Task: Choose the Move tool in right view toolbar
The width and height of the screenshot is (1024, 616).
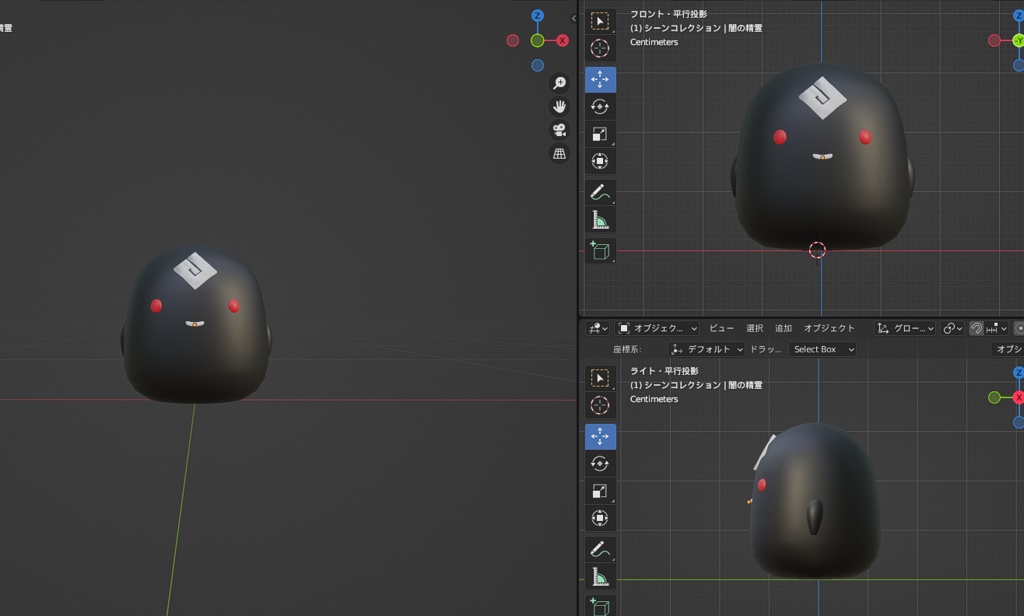Action: point(600,436)
